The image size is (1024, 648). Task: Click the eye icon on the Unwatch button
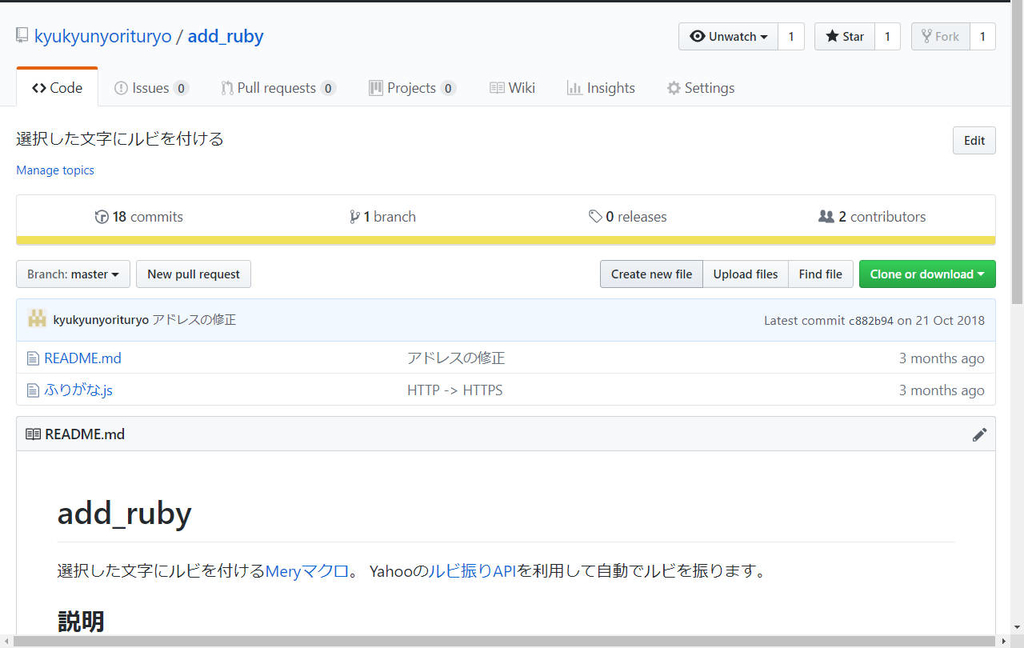(697, 36)
